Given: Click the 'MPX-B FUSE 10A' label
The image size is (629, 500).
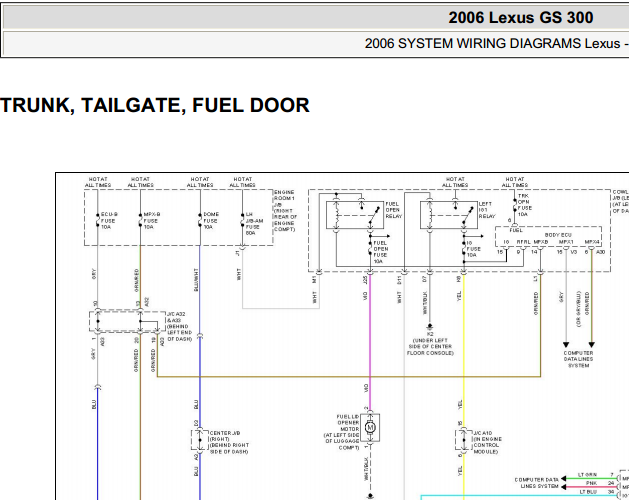Looking at the screenshot, I should point(152,221).
